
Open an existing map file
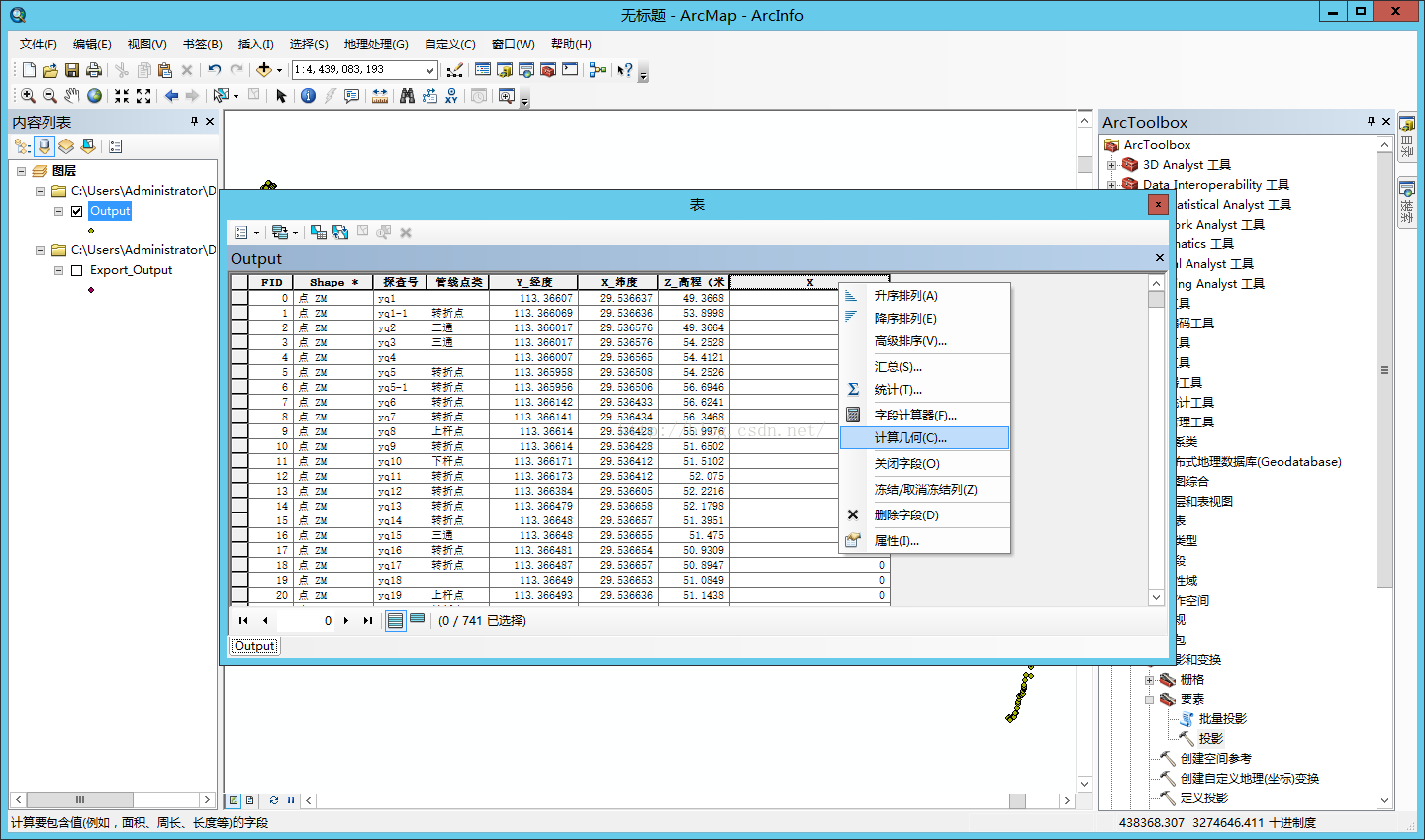[50, 70]
